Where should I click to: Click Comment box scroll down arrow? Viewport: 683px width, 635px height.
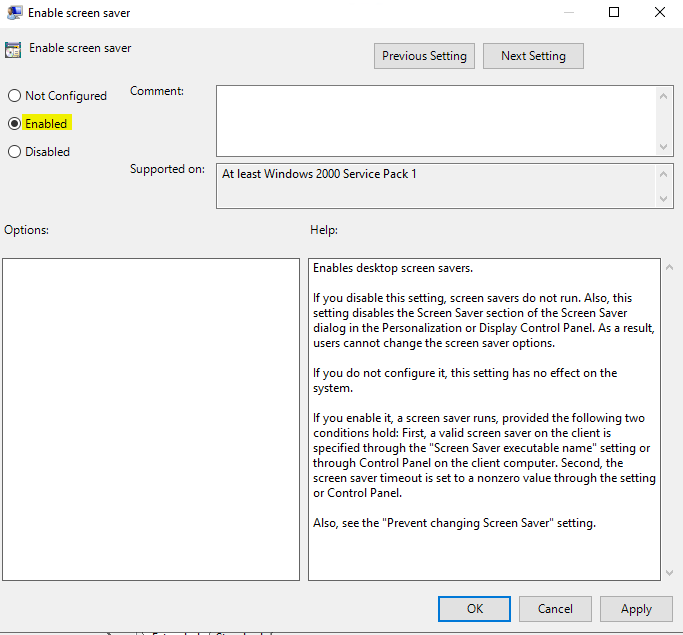pos(665,147)
